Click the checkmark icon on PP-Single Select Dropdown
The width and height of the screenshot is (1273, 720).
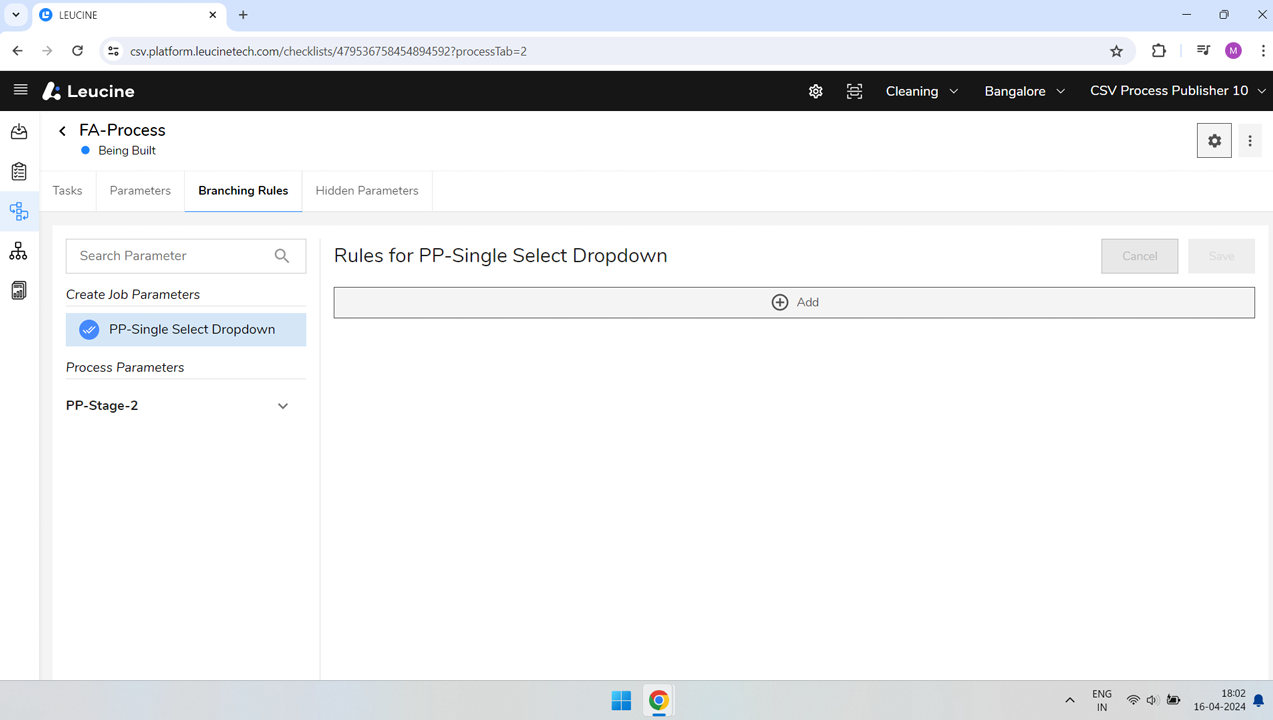coord(89,329)
